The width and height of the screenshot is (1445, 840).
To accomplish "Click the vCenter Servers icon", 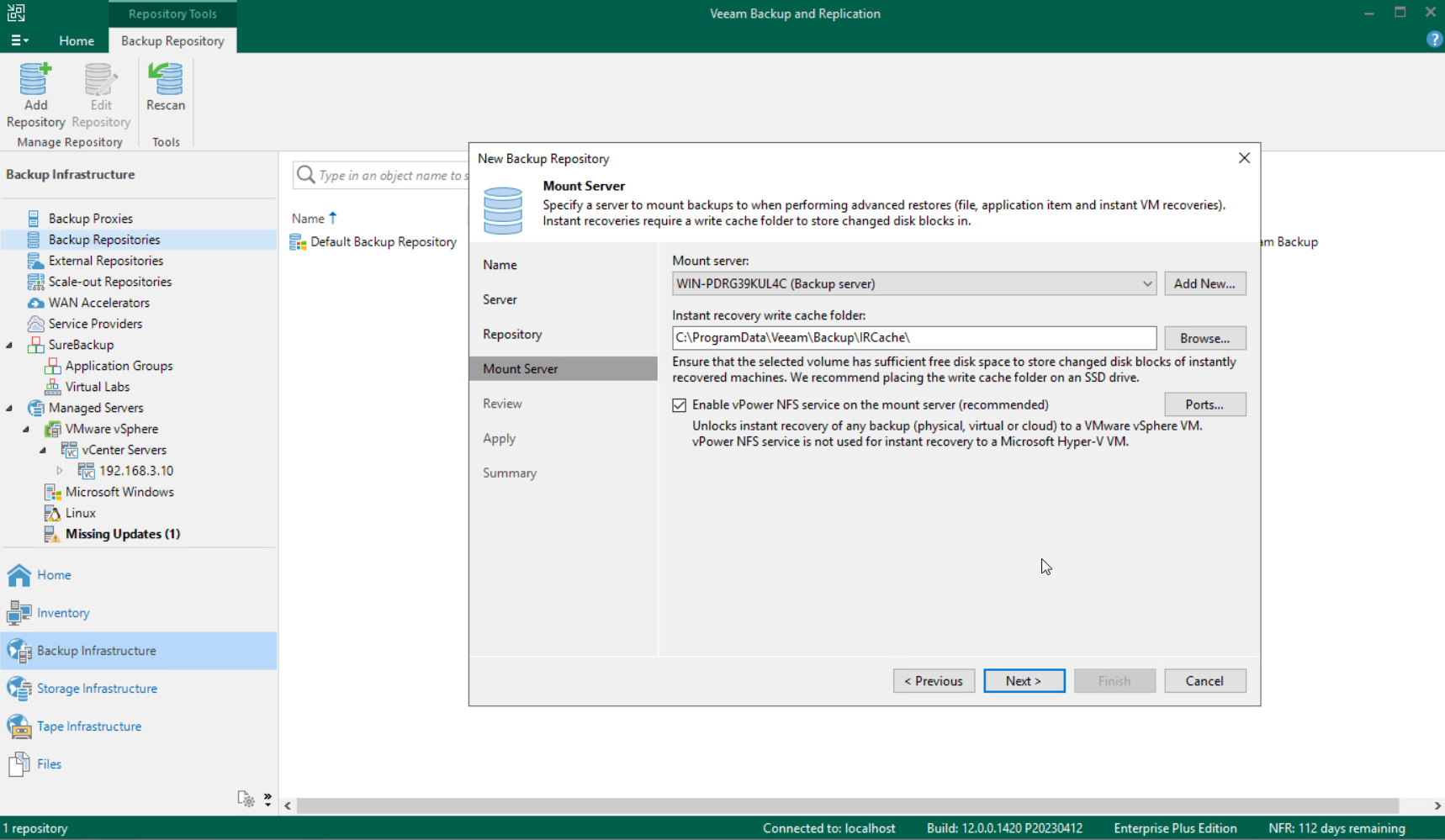I will pos(69,450).
